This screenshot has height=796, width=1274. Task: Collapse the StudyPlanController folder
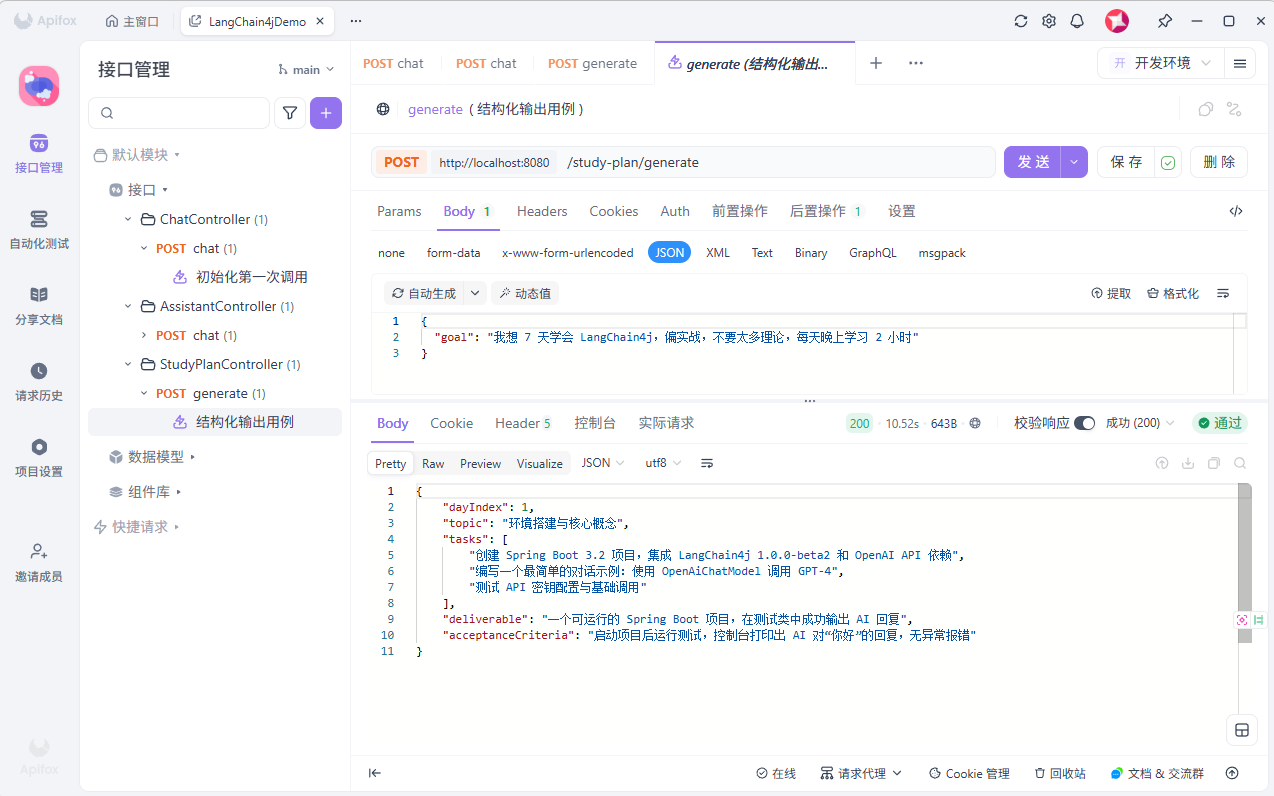click(128, 364)
